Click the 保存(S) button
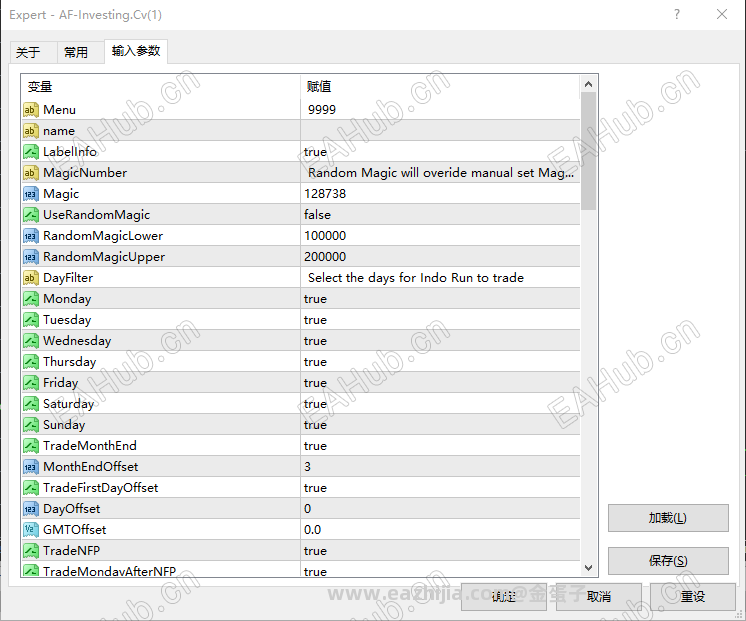This screenshot has width=746, height=621. point(668,561)
